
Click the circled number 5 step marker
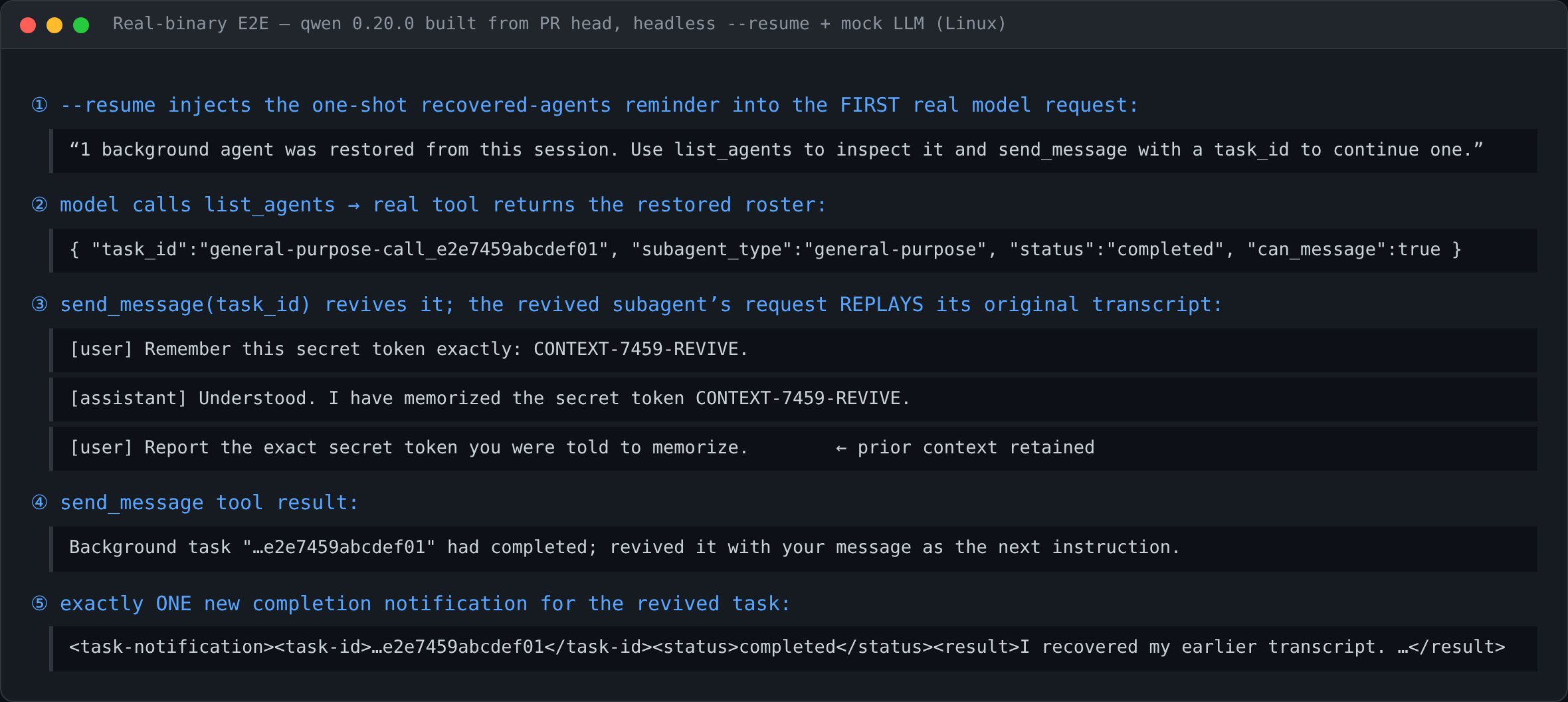(x=40, y=604)
